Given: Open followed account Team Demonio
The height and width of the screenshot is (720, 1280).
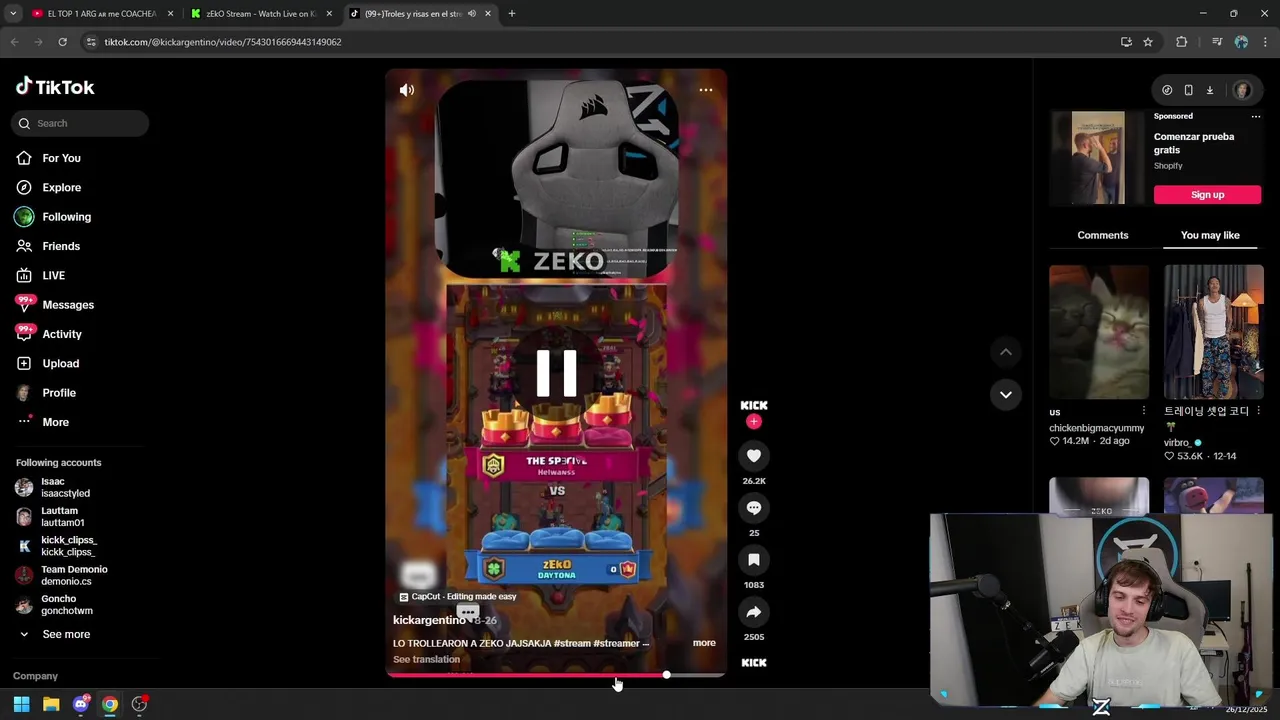Looking at the screenshot, I should pos(62,575).
